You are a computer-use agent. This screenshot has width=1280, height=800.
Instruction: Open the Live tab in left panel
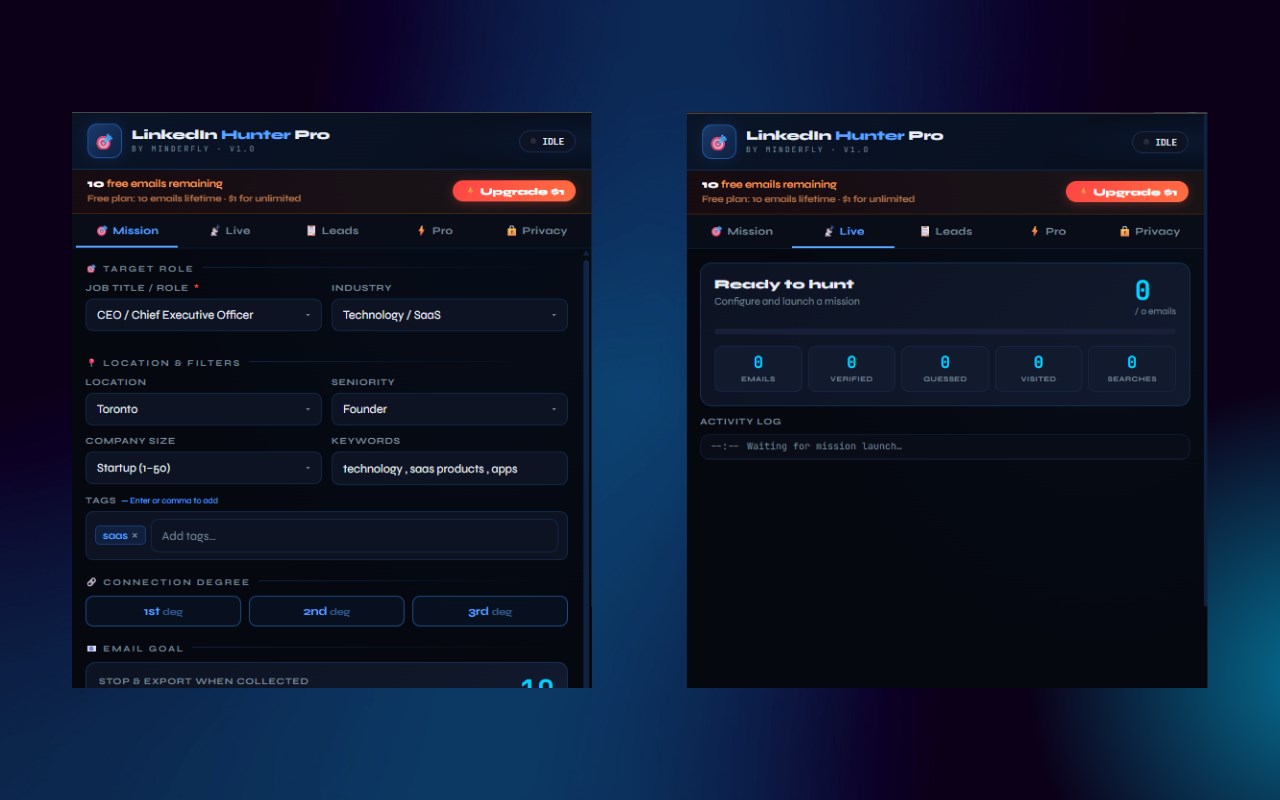(229, 231)
